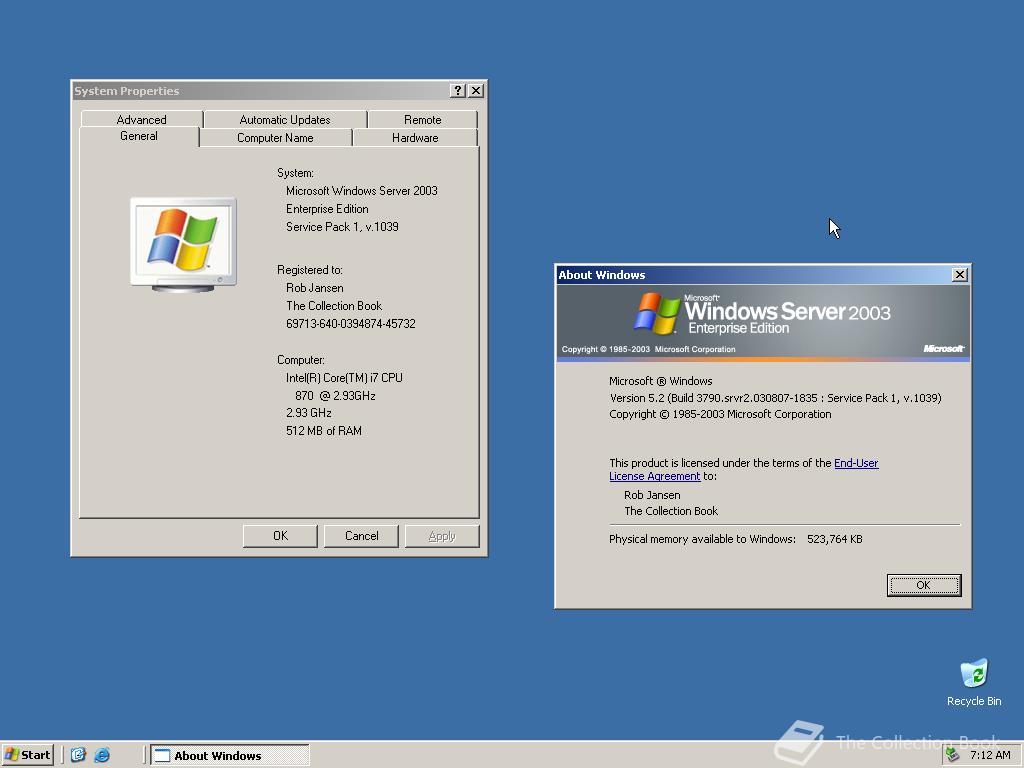Close the System Properties window
Image resolution: width=1024 pixels, height=768 pixels.
[476, 91]
